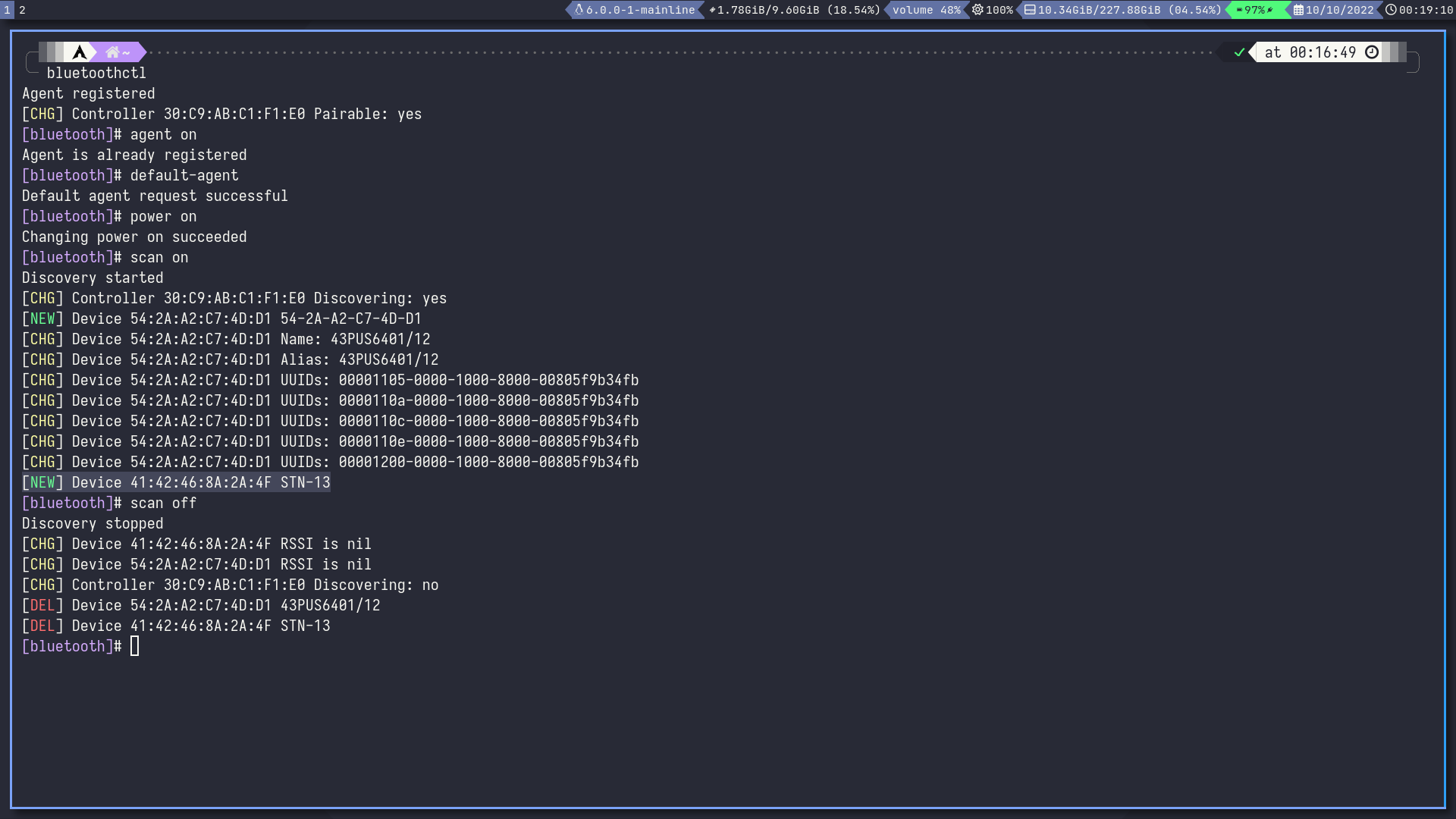Select workspace 1 indicator
Image resolution: width=1456 pixels, height=819 pixels.
pos(7,10)
